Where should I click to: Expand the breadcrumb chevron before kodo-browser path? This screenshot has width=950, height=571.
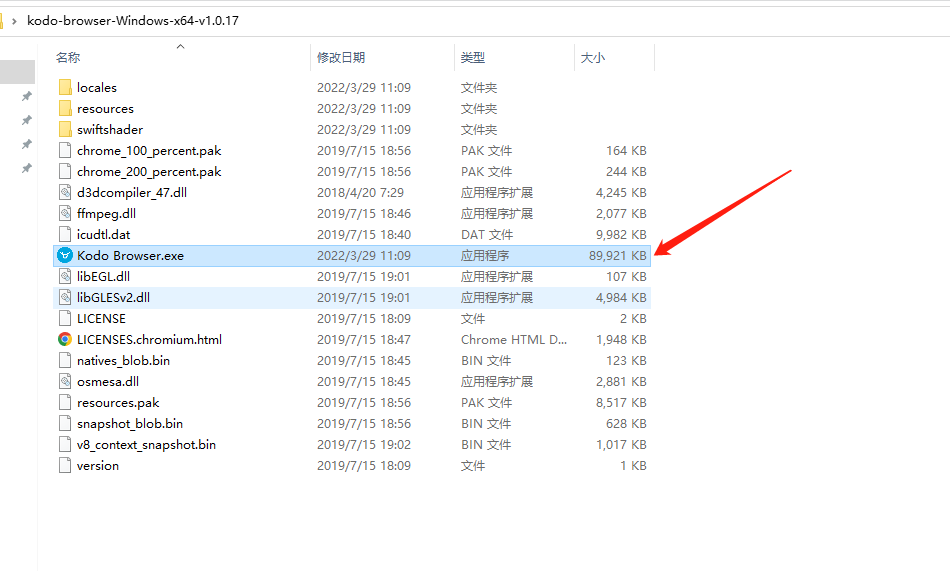point(14,21)
